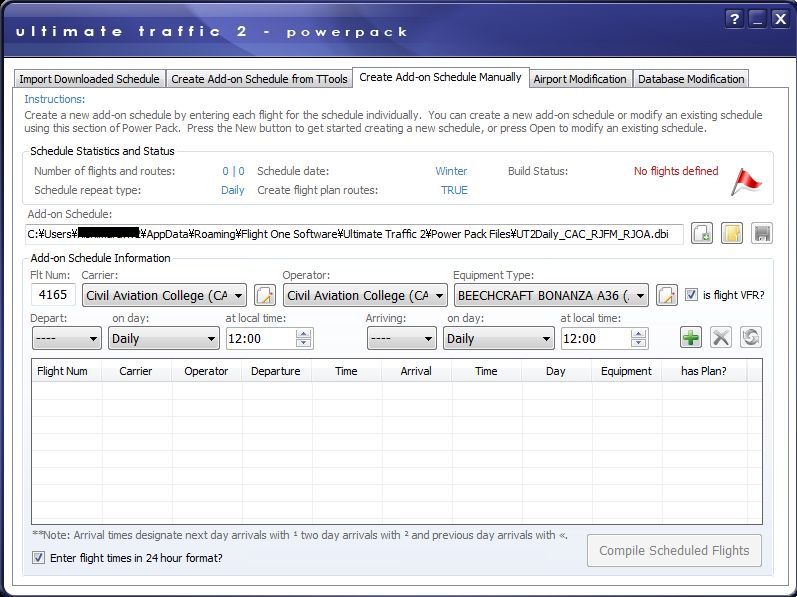Open the Depart airport dropdown
This screenshot has width=797, height=597.
coord(66,338)
